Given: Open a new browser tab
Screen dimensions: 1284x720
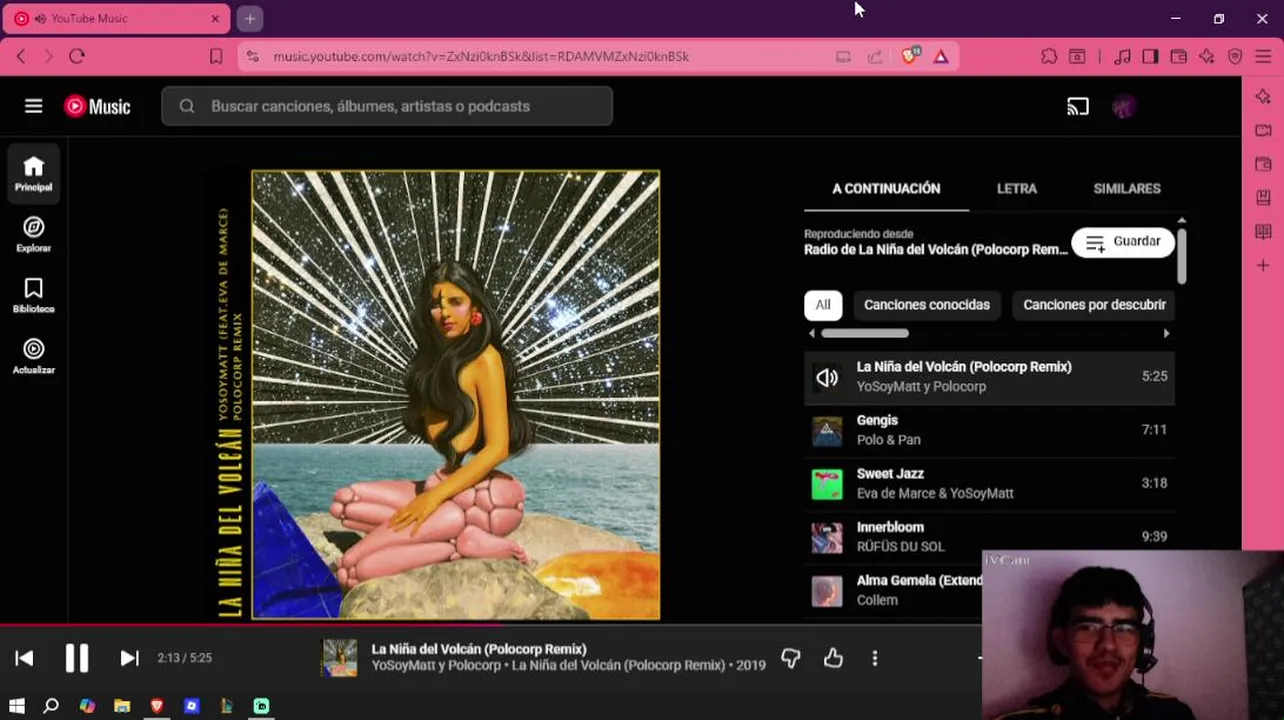Looking at the screenshot, I should coord(250,18).
